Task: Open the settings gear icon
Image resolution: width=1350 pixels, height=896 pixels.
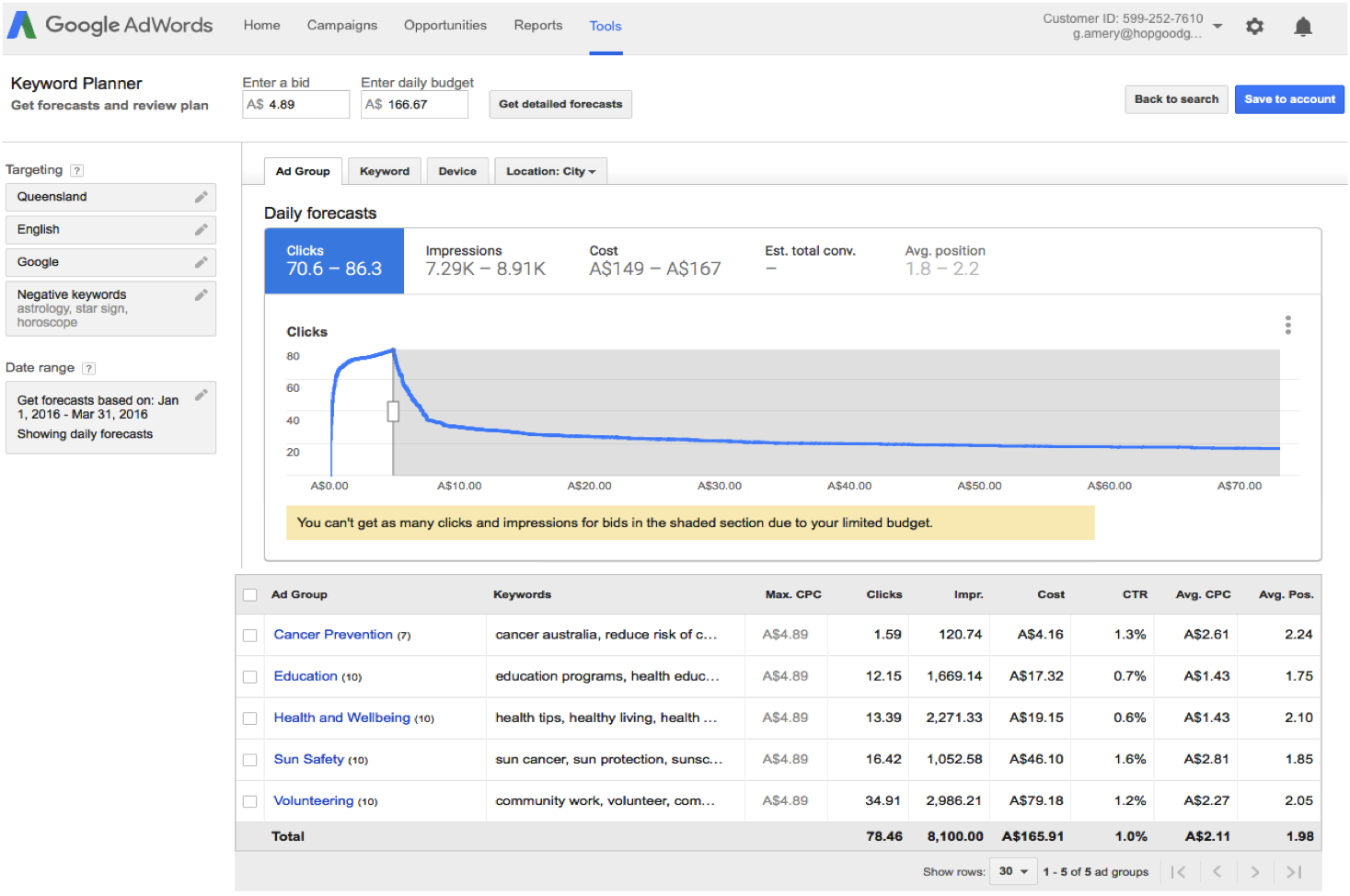Action: pyautogui.click(x=1254, y=27)
